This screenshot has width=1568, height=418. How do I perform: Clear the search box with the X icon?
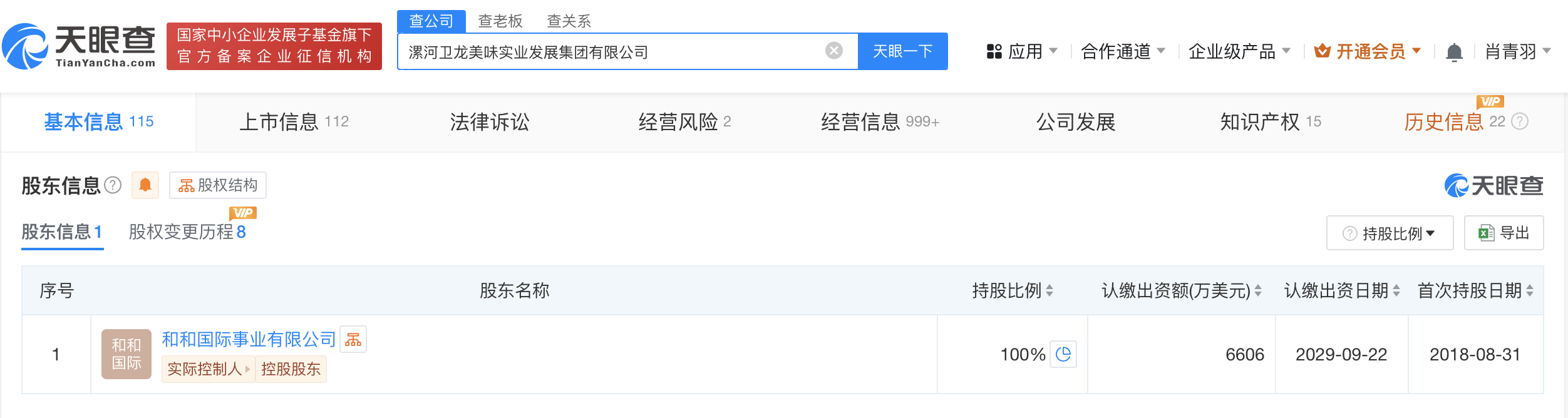coord(833,51)
